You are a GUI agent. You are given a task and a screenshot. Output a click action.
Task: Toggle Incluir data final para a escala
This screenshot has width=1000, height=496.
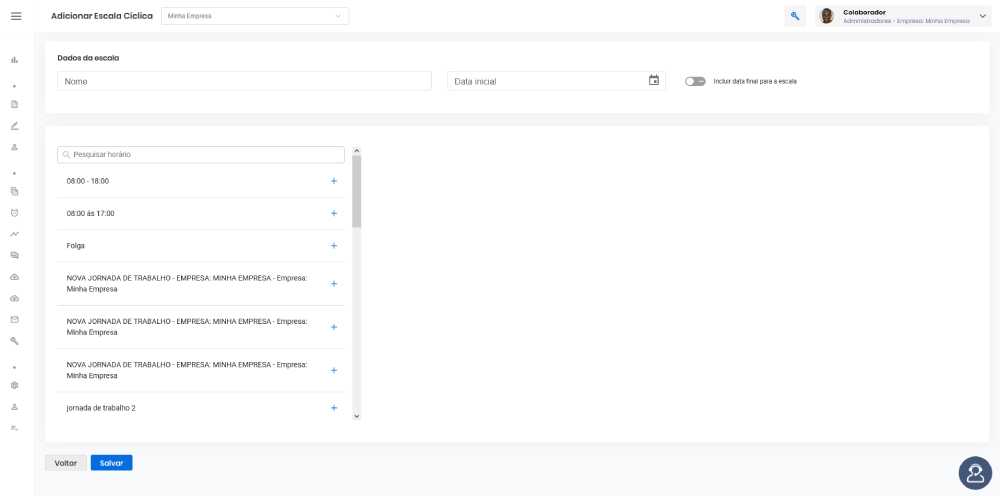tap(695, 82)
